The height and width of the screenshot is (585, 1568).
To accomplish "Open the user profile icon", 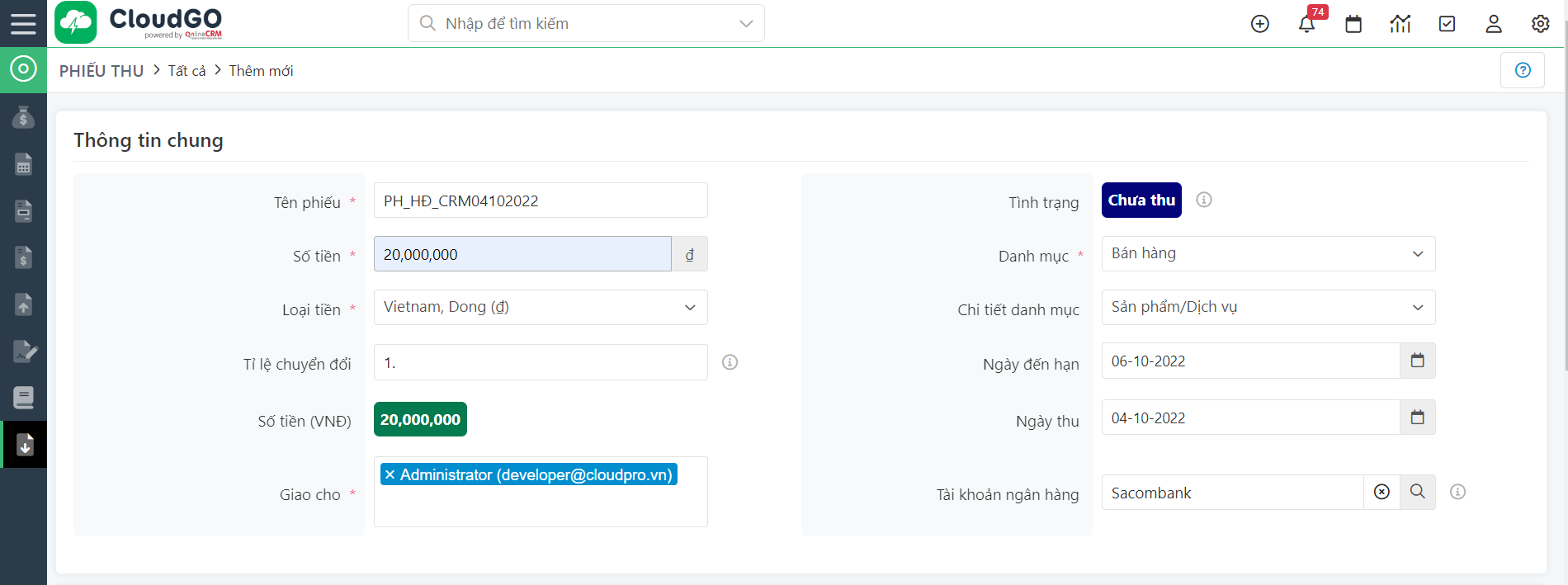I will pyautogui.click(x=1494, y=24).
